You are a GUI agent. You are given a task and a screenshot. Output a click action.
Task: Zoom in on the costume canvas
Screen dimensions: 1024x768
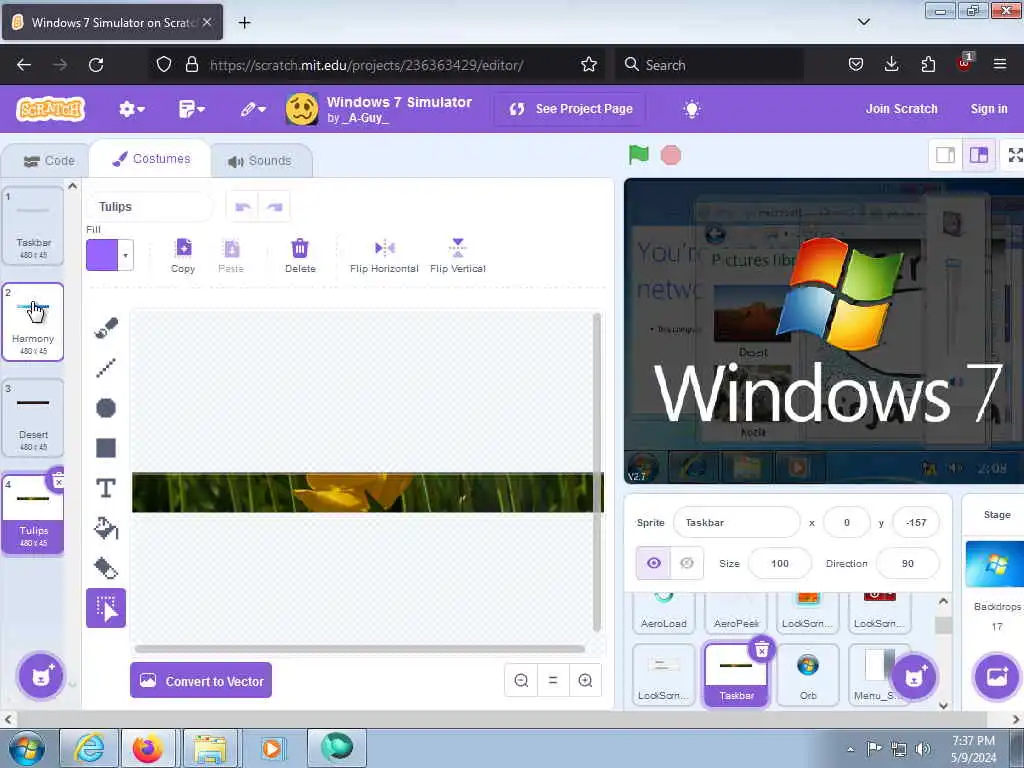point(585,680)
